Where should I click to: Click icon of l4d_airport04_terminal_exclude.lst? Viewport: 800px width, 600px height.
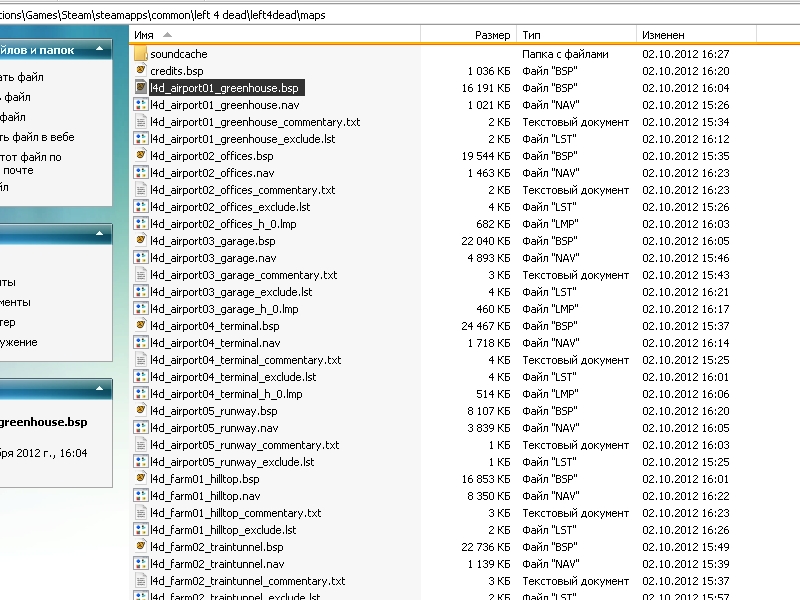coord(140,377)
